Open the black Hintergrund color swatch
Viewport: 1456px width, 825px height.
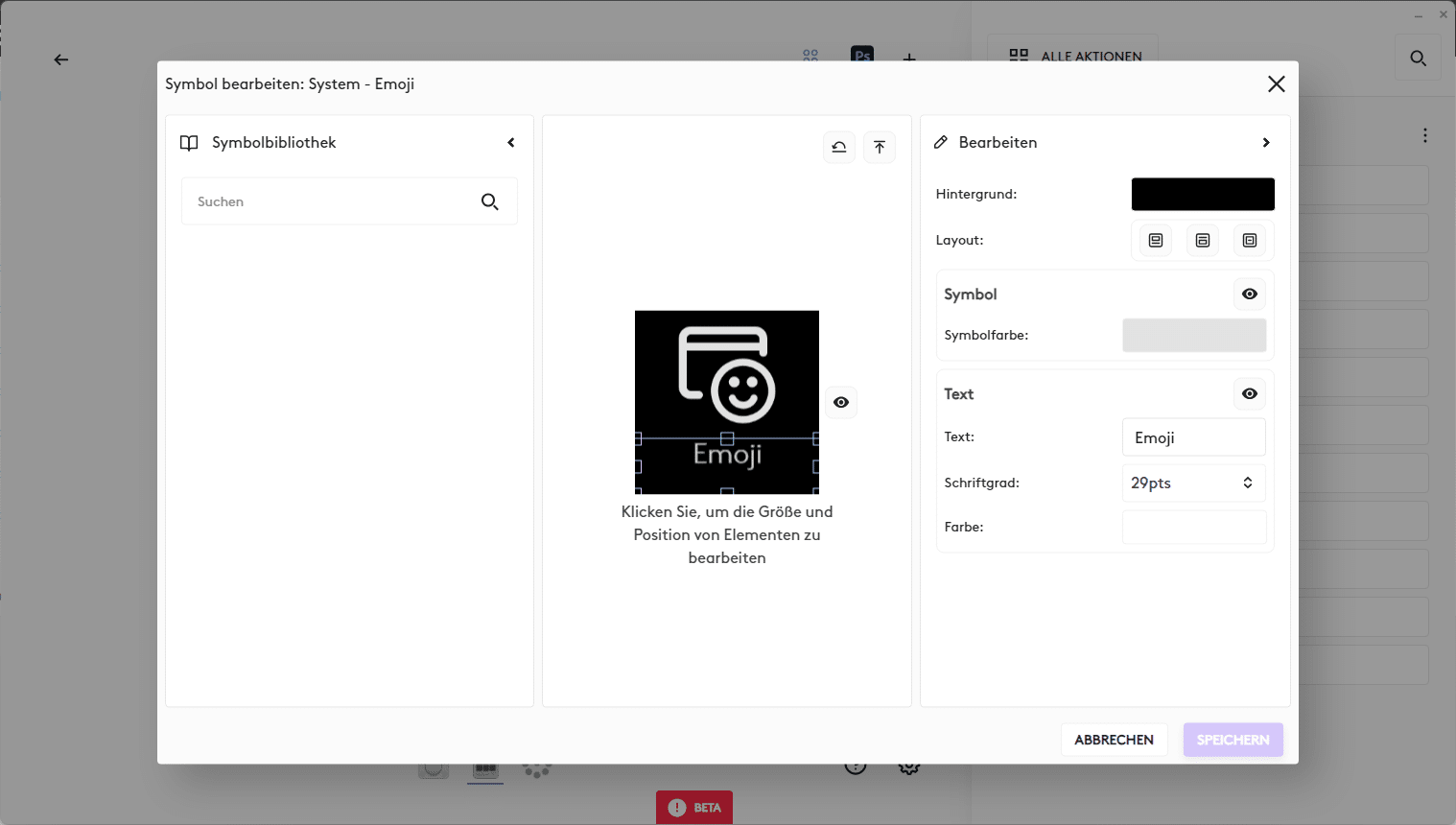point(1203,194)
